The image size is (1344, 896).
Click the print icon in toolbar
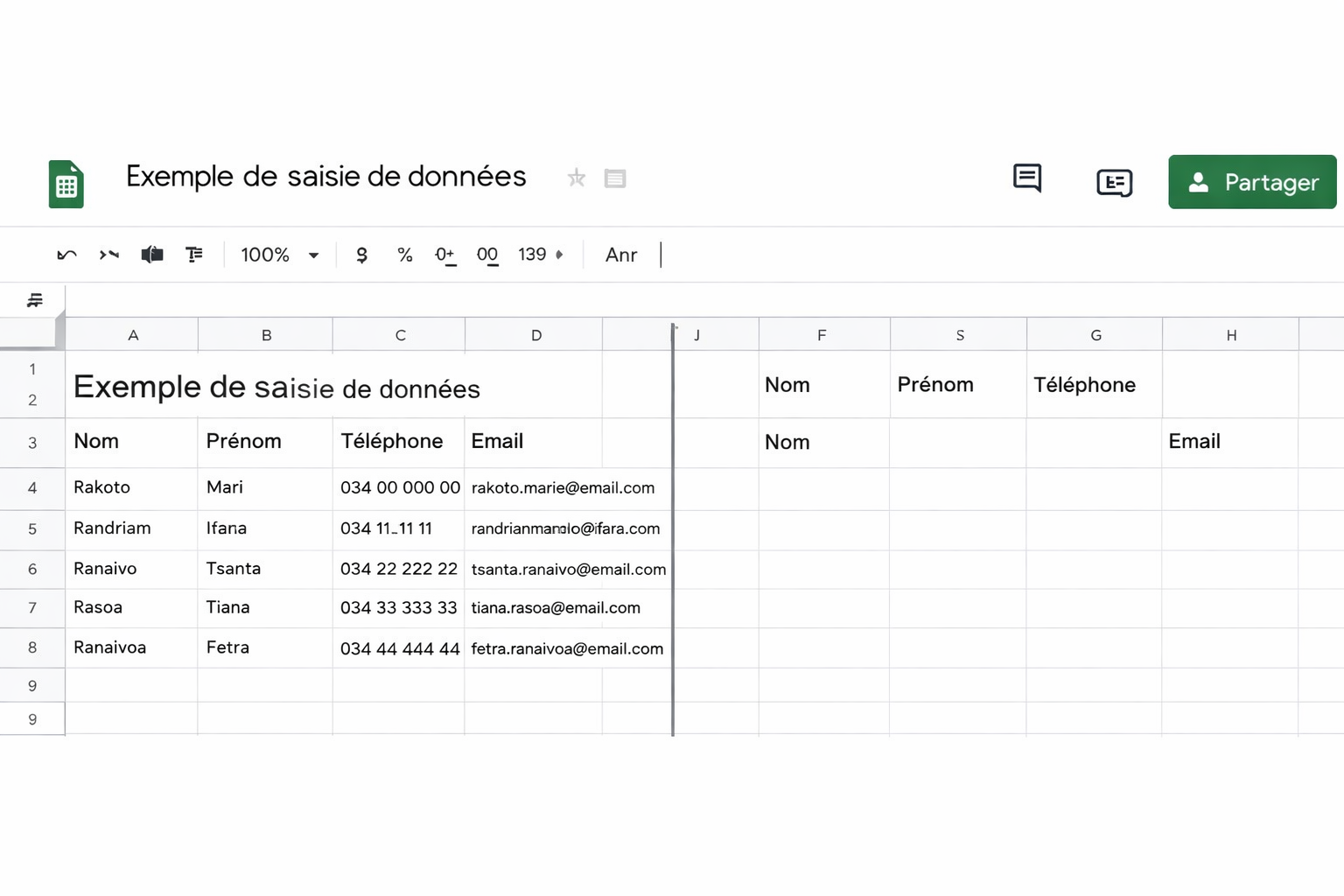(x=152, y=255)
